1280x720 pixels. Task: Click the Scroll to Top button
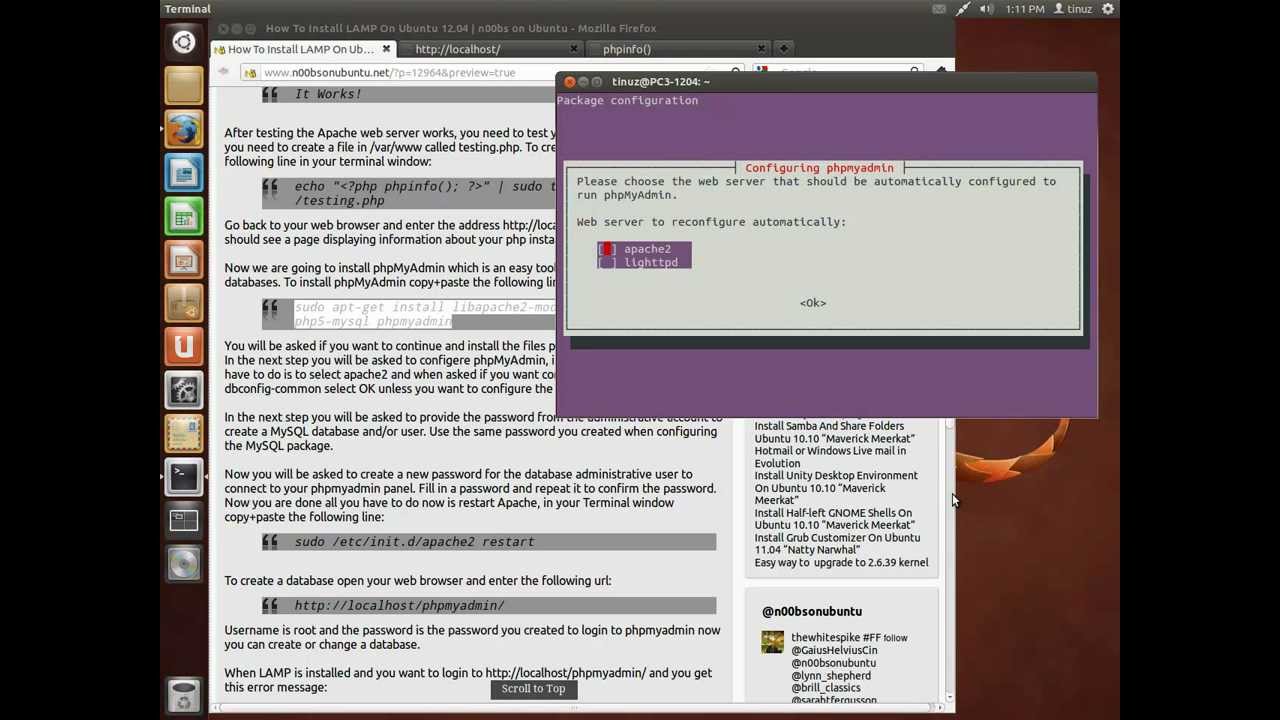[x=533, y=688]
